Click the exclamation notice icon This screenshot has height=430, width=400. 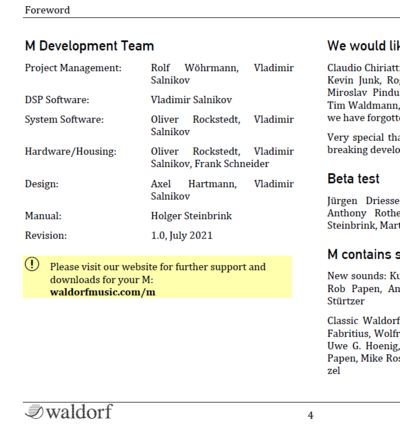click(32, 264)
